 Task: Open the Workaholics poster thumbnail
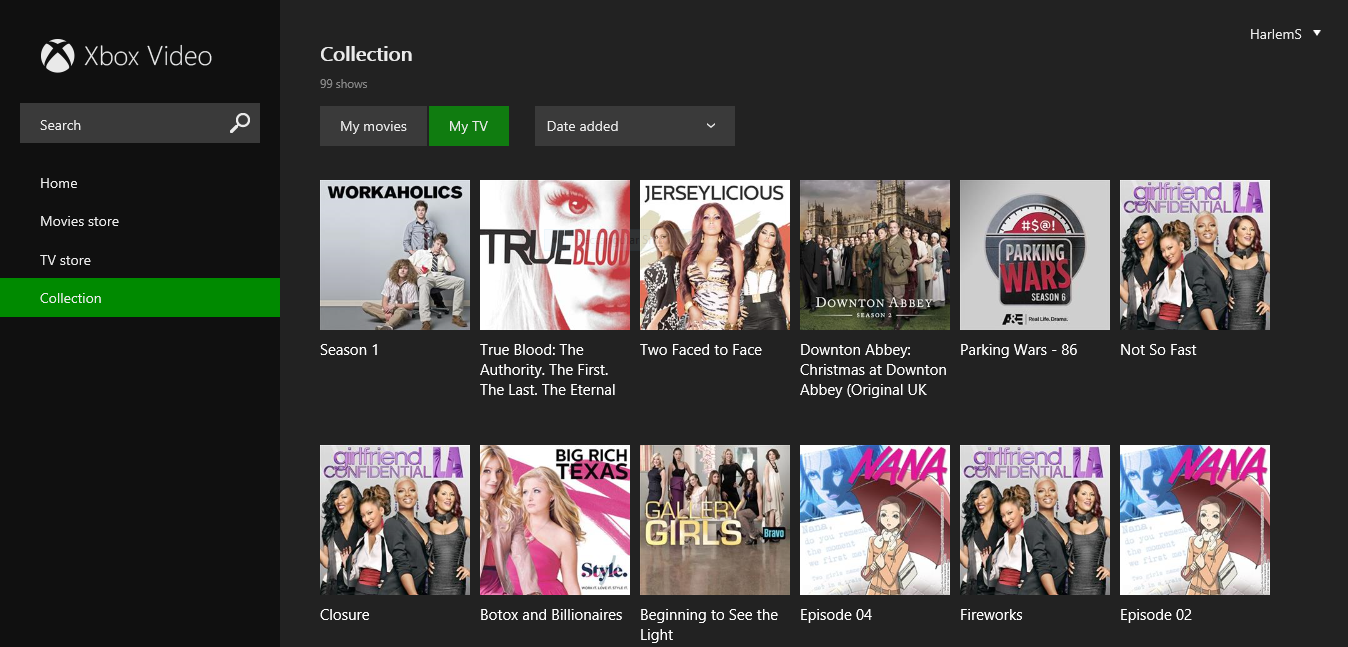pyautogui.click(x=395, y=255)
